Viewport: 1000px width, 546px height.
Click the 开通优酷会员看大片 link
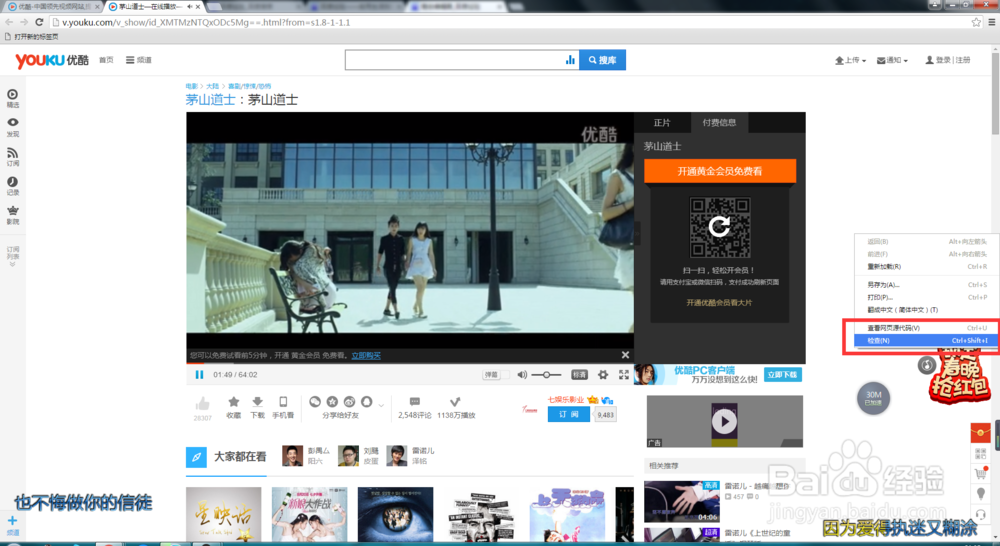pos(719,302)
